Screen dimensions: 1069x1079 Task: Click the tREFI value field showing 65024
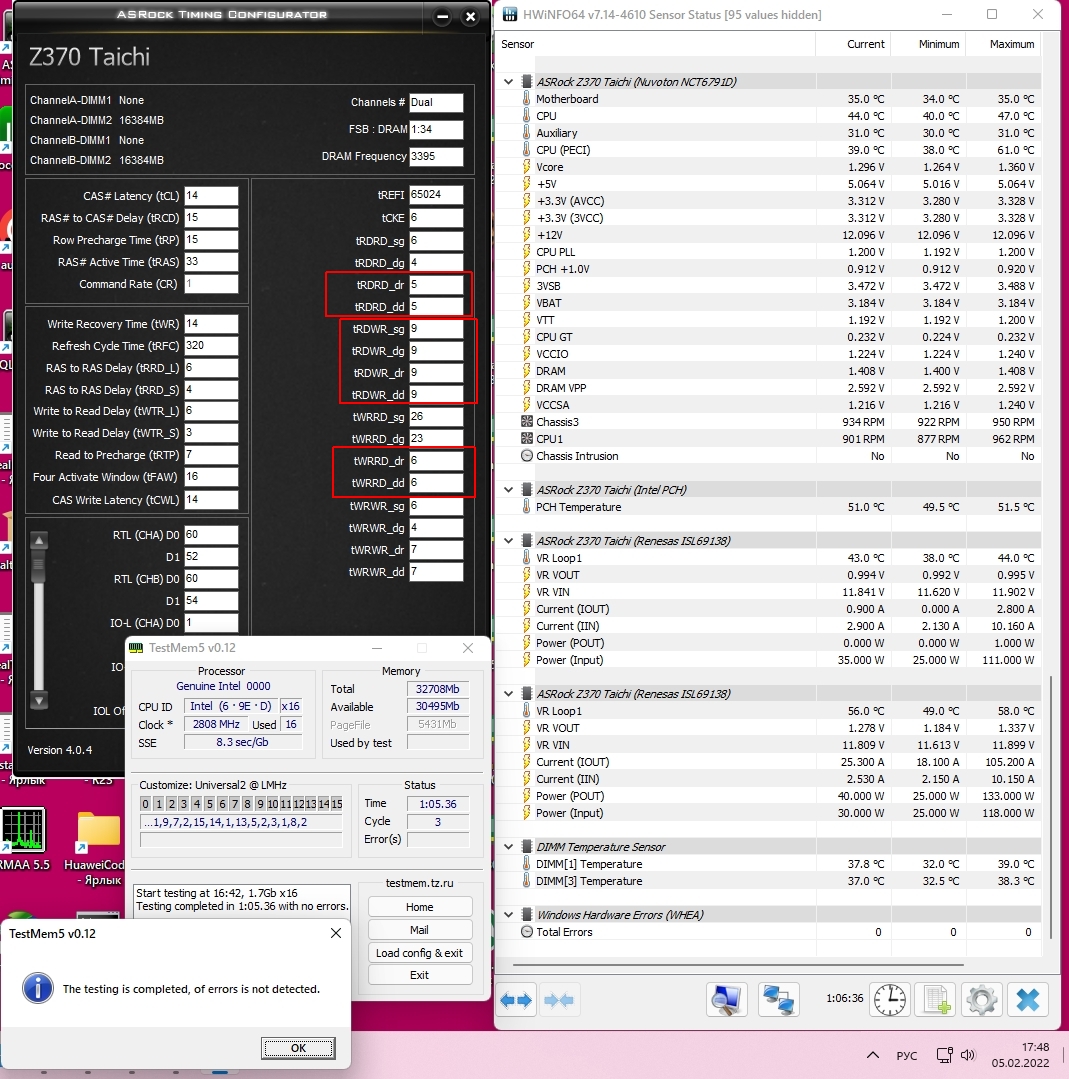[x=436, y=195]
